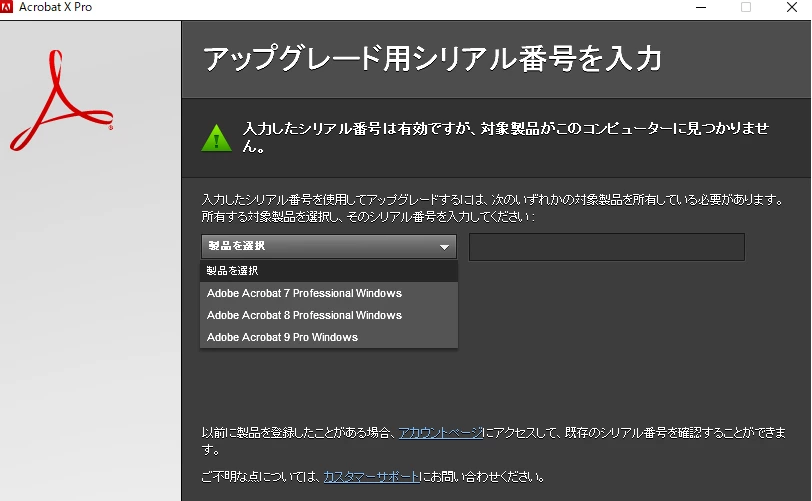The image size is (812, 501).
Task: Click the Acrobat X Pro window title
Action: click(x=55, y=7)
